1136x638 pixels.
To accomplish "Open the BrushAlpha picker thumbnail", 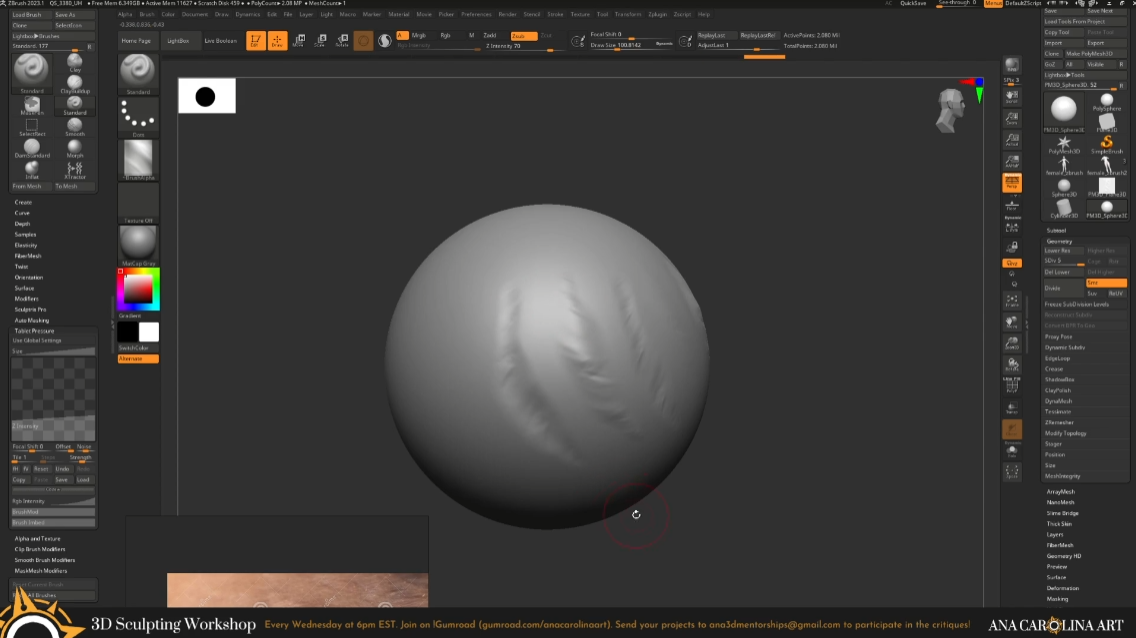I will coord(138,160).
